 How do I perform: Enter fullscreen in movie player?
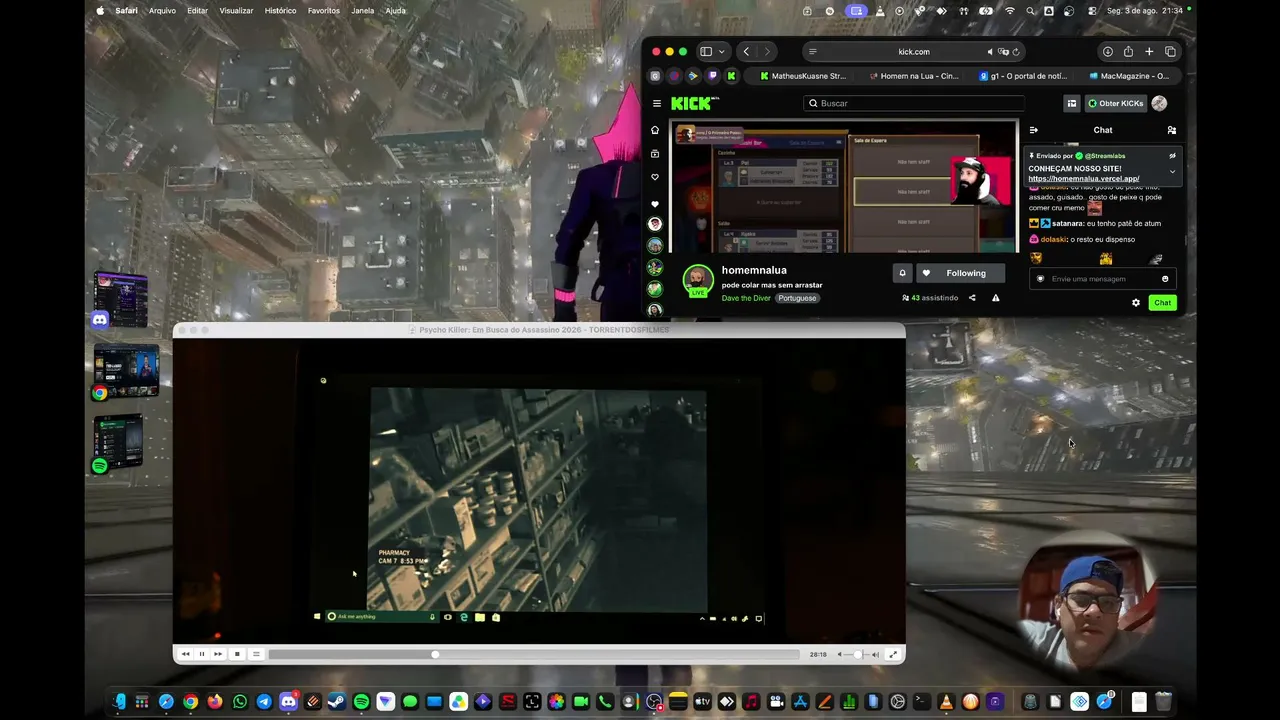[893, 654]
